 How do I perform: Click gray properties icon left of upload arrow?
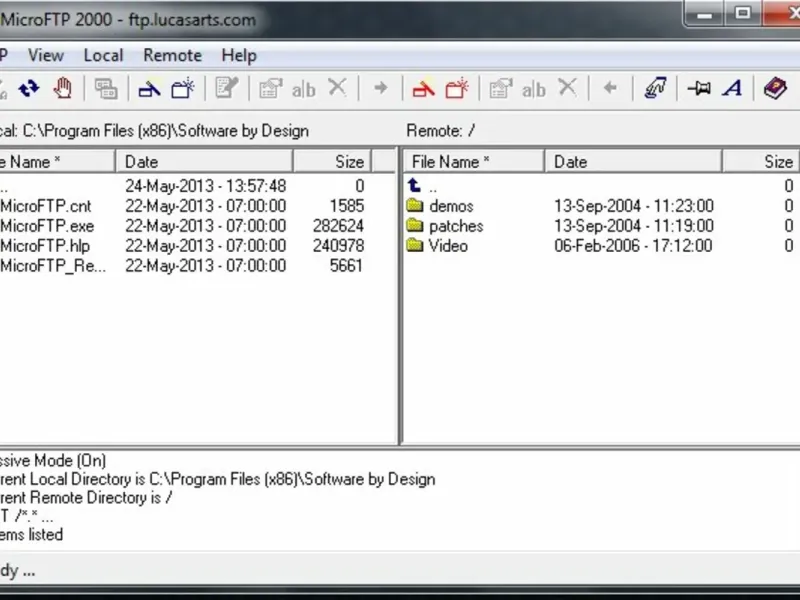click(x=270, y=89)
